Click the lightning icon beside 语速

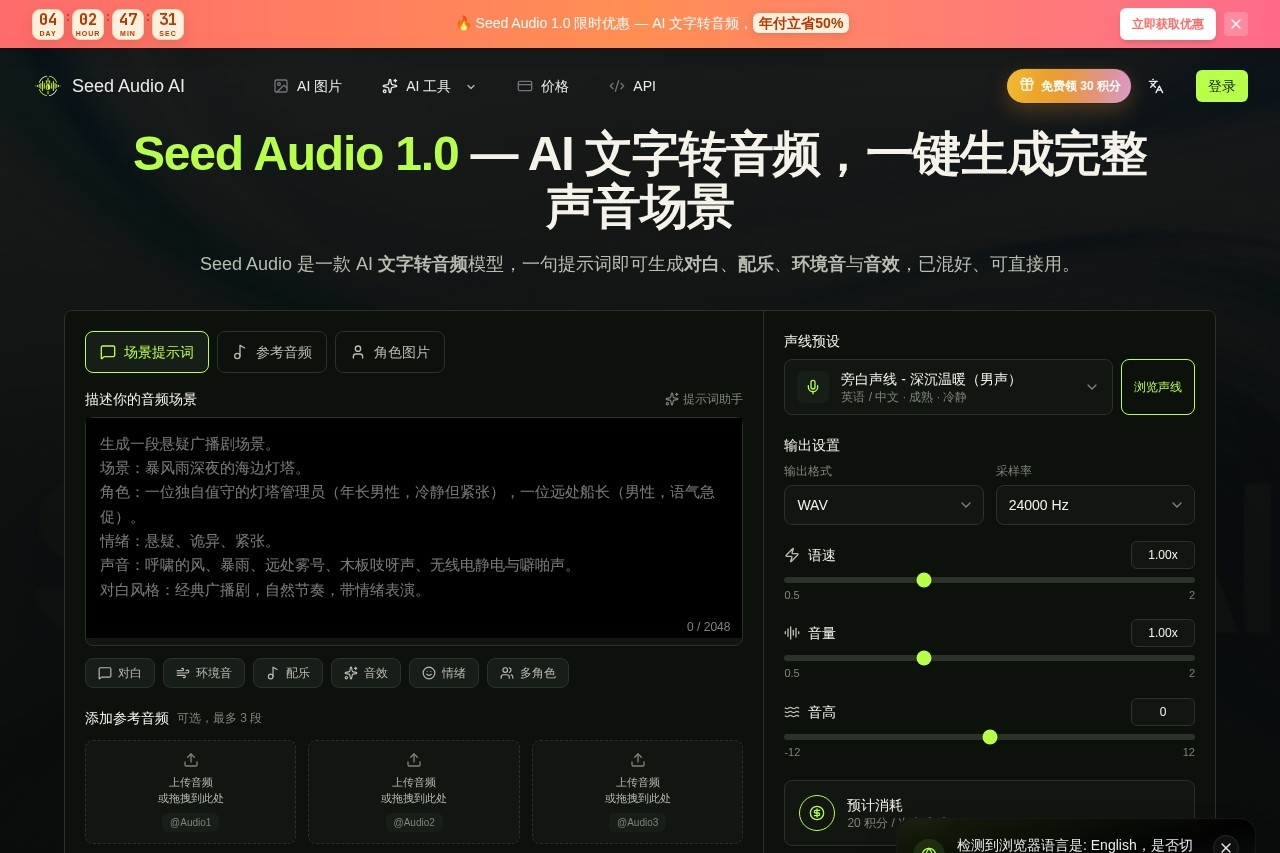792,555
